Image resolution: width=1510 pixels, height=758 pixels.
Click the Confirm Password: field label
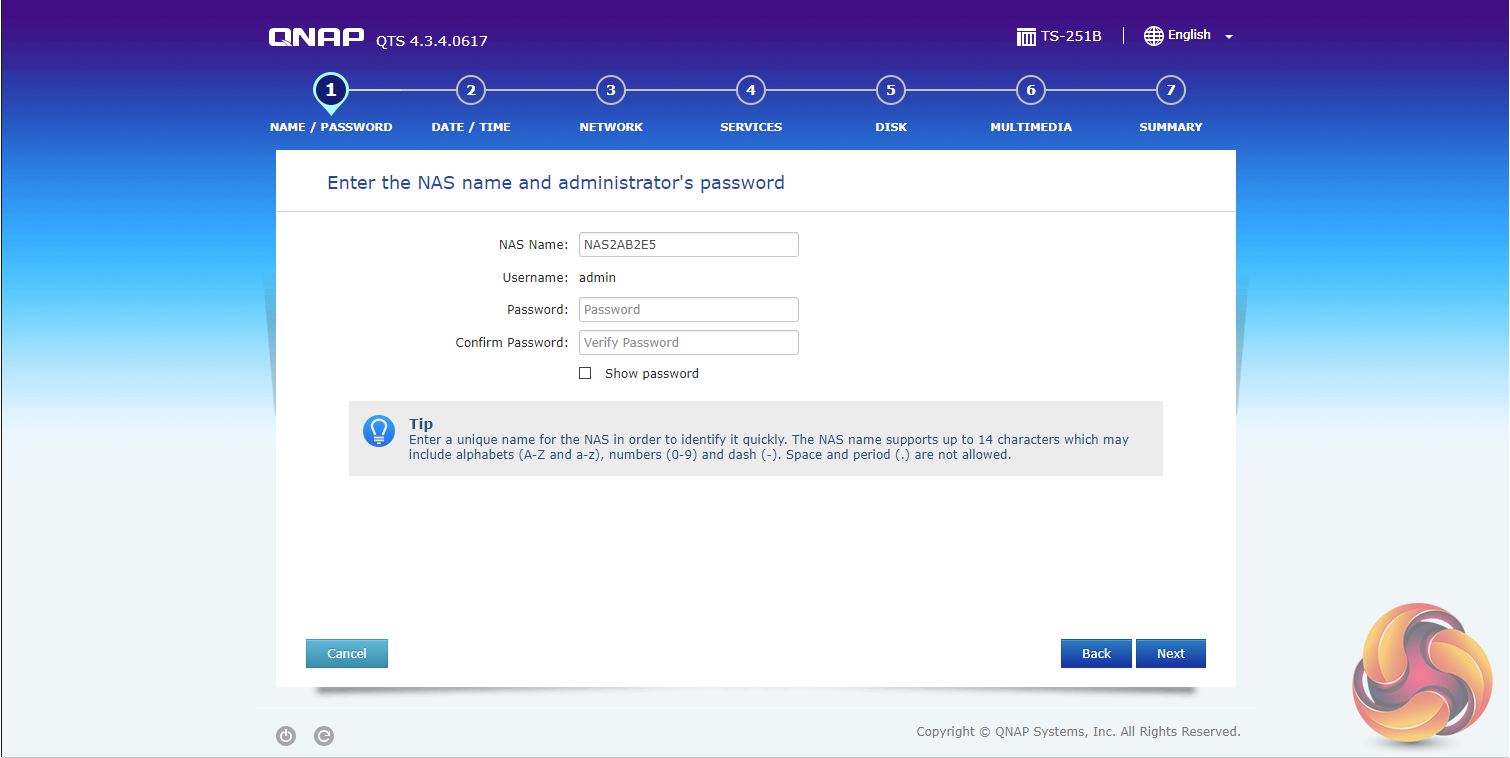point(512,342)
